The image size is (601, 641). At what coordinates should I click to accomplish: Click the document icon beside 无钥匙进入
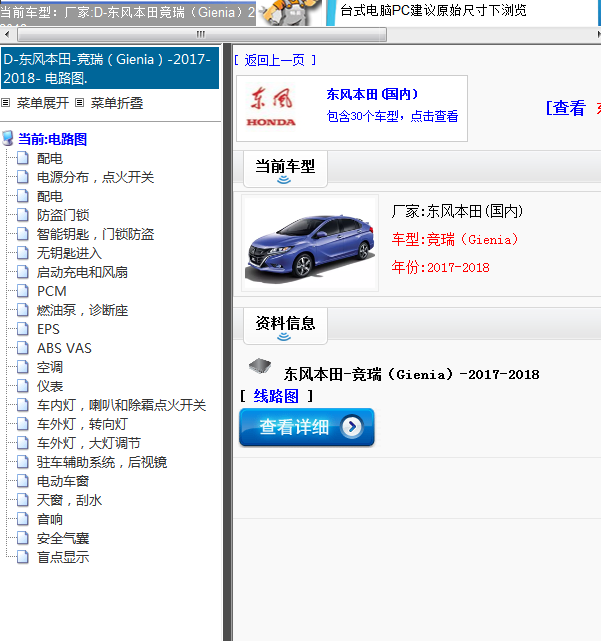(22, 253)
